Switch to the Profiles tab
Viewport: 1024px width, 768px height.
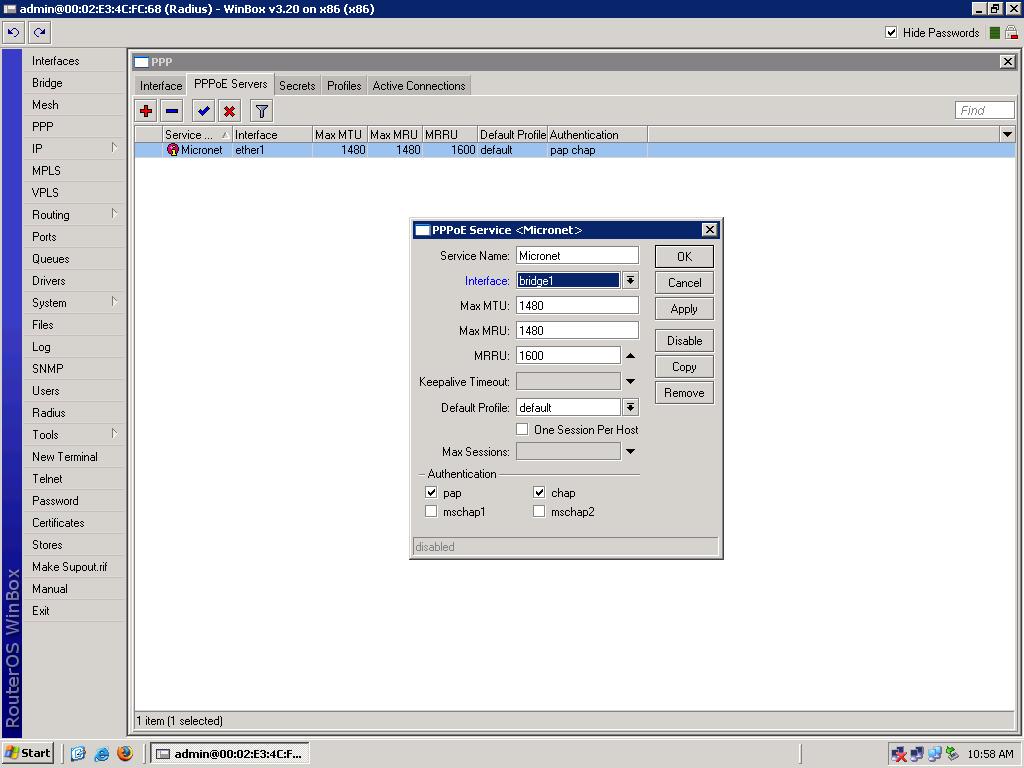click(344, 86)
